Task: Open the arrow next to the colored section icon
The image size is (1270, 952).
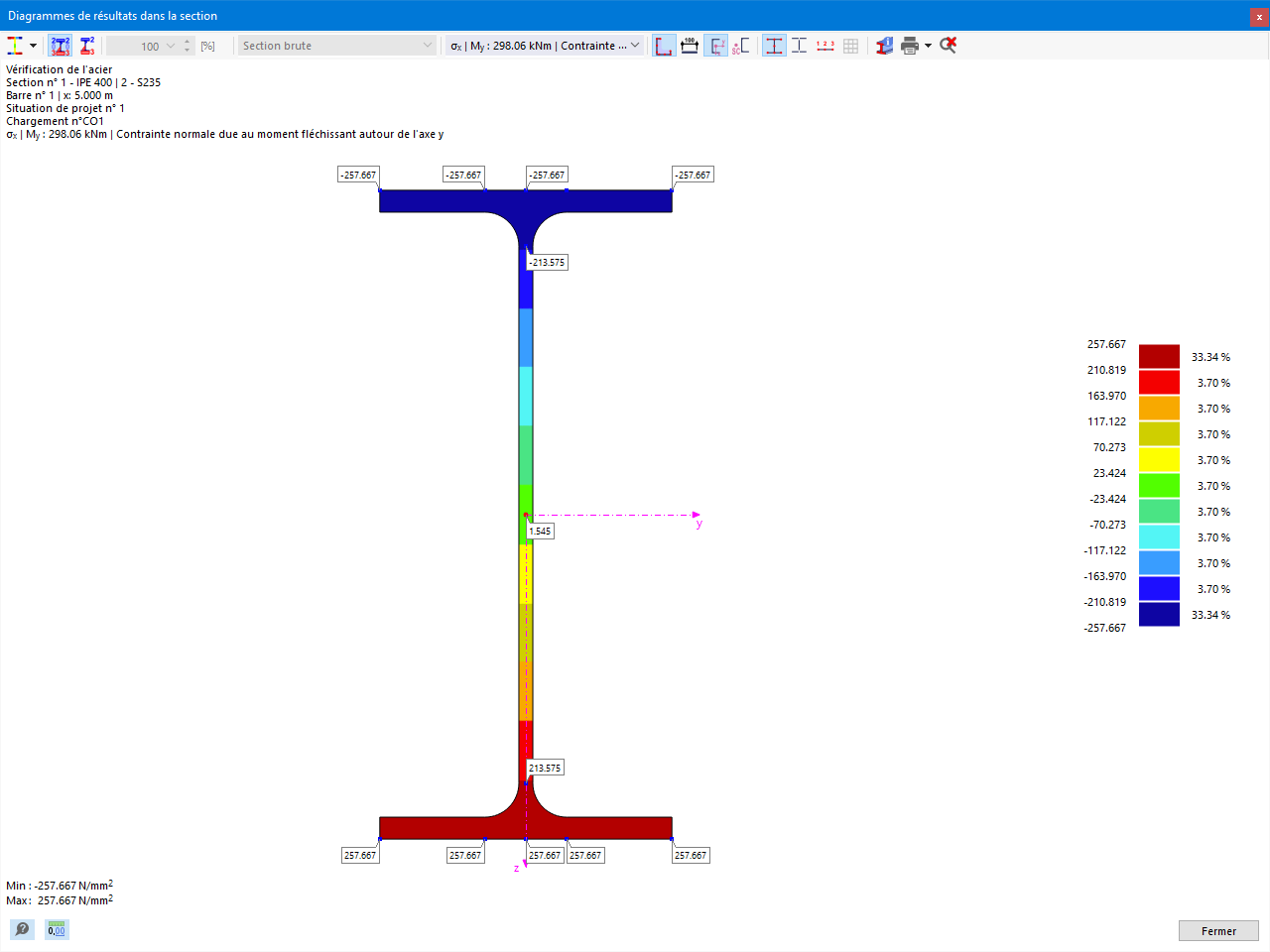Action: pos(33,46)
